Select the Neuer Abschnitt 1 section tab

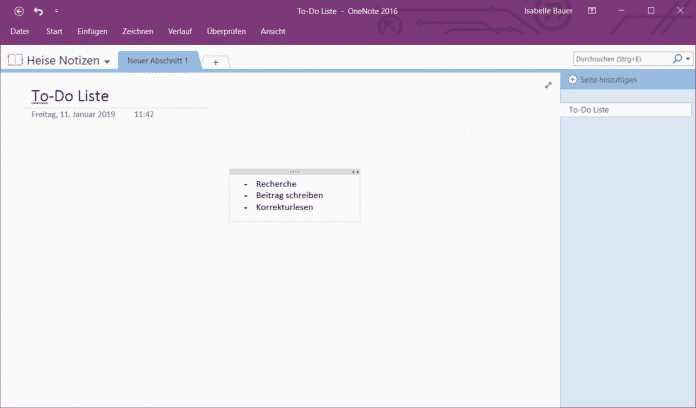pos(158,61)
